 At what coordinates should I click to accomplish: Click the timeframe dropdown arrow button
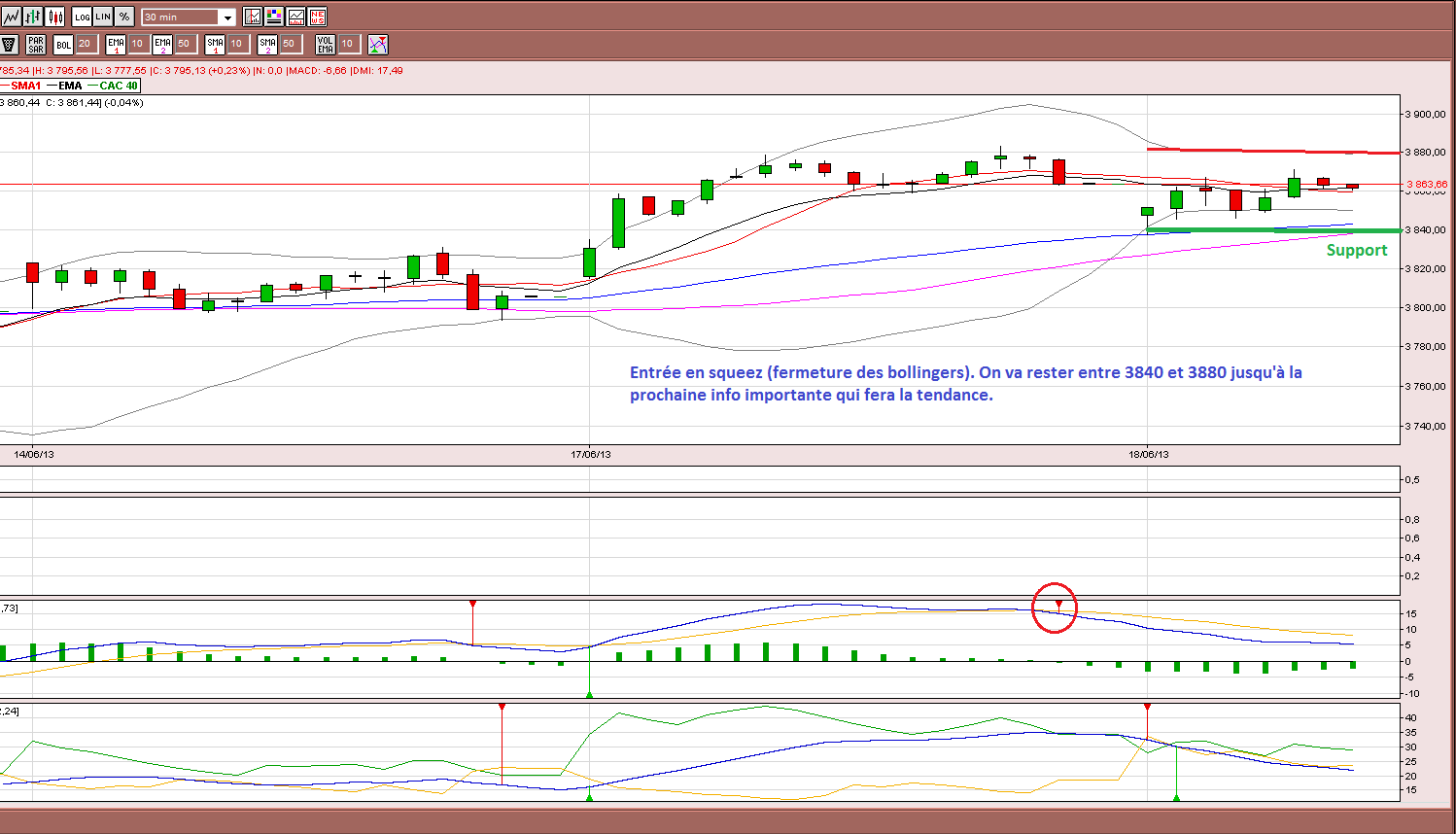click(228, 17)
